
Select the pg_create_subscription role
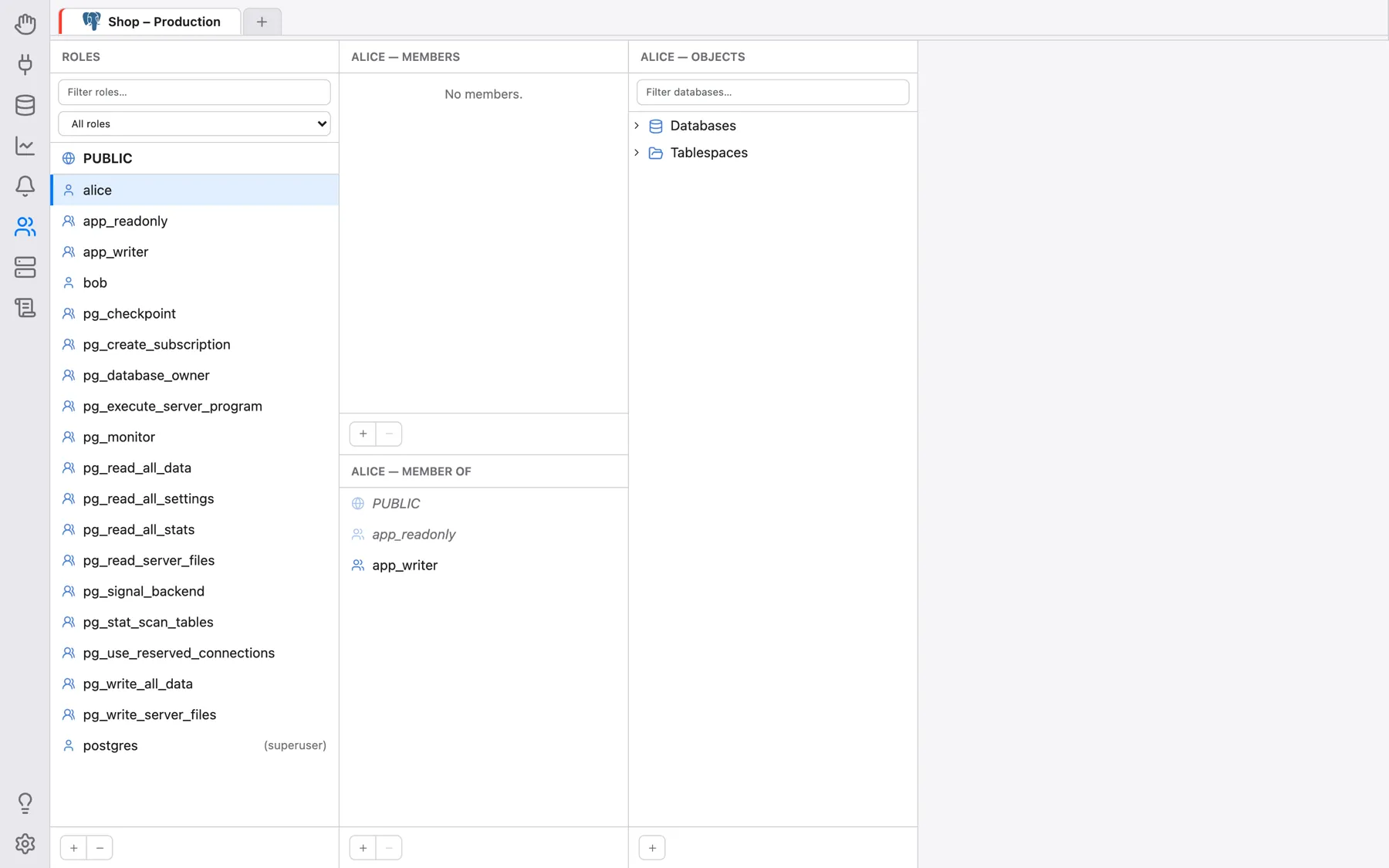click(x=194, y=344)
